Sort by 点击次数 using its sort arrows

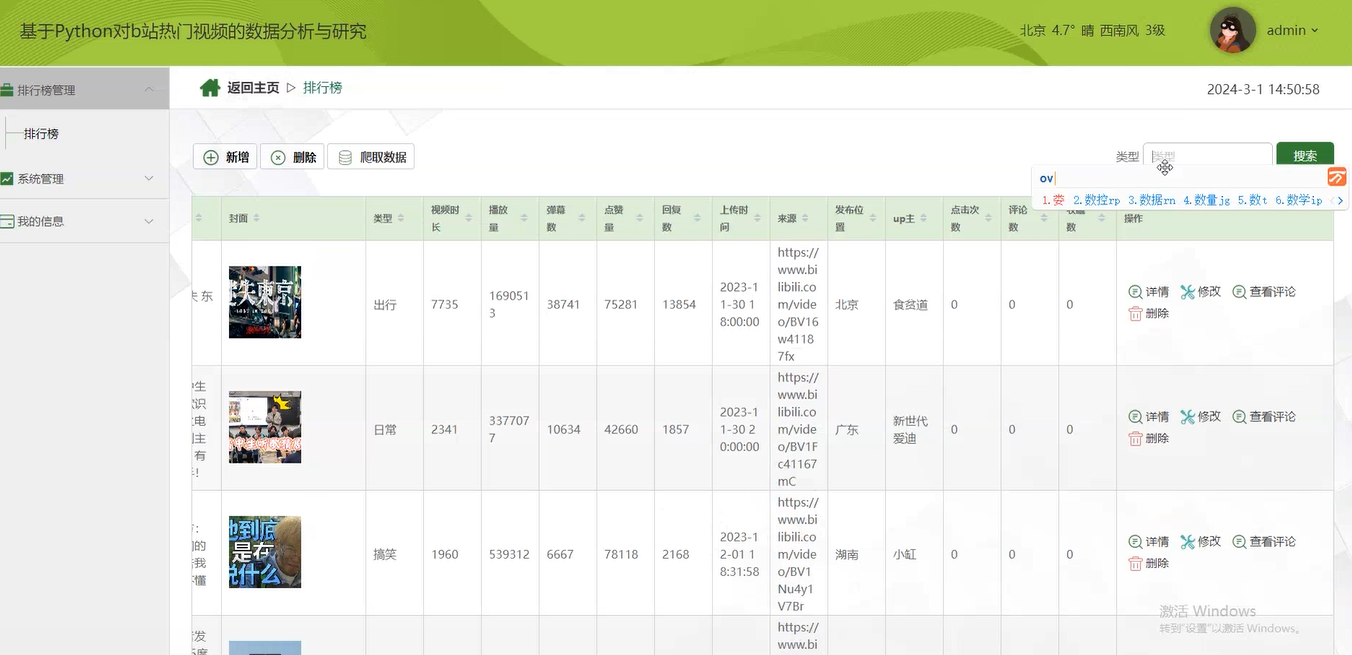[x=988, y=218]
